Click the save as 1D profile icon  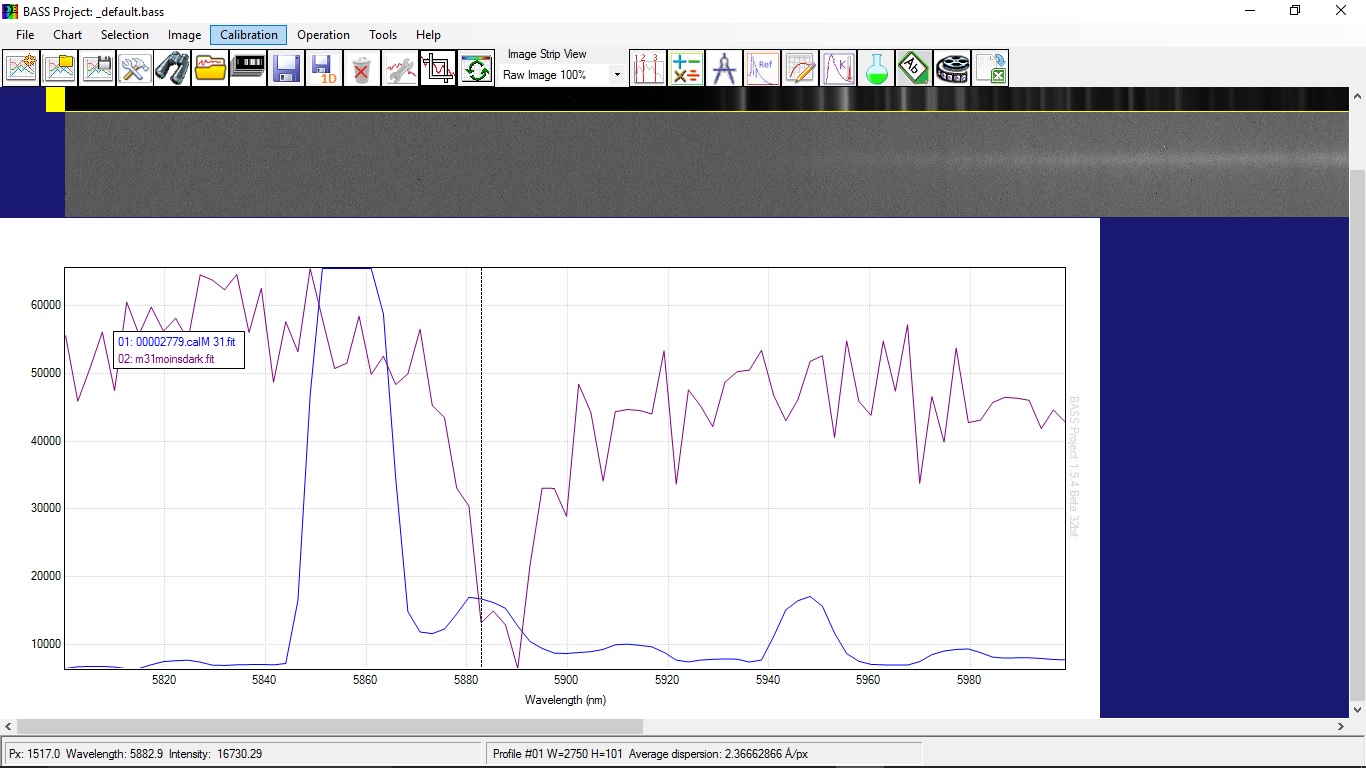(324, 69)
